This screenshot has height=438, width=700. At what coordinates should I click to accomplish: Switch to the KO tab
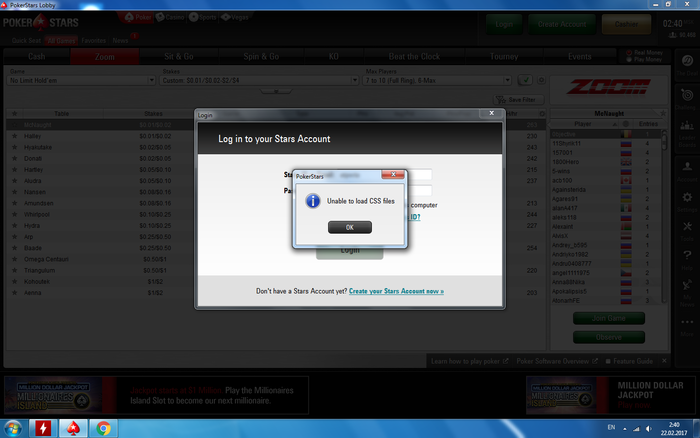click(333, 57)
